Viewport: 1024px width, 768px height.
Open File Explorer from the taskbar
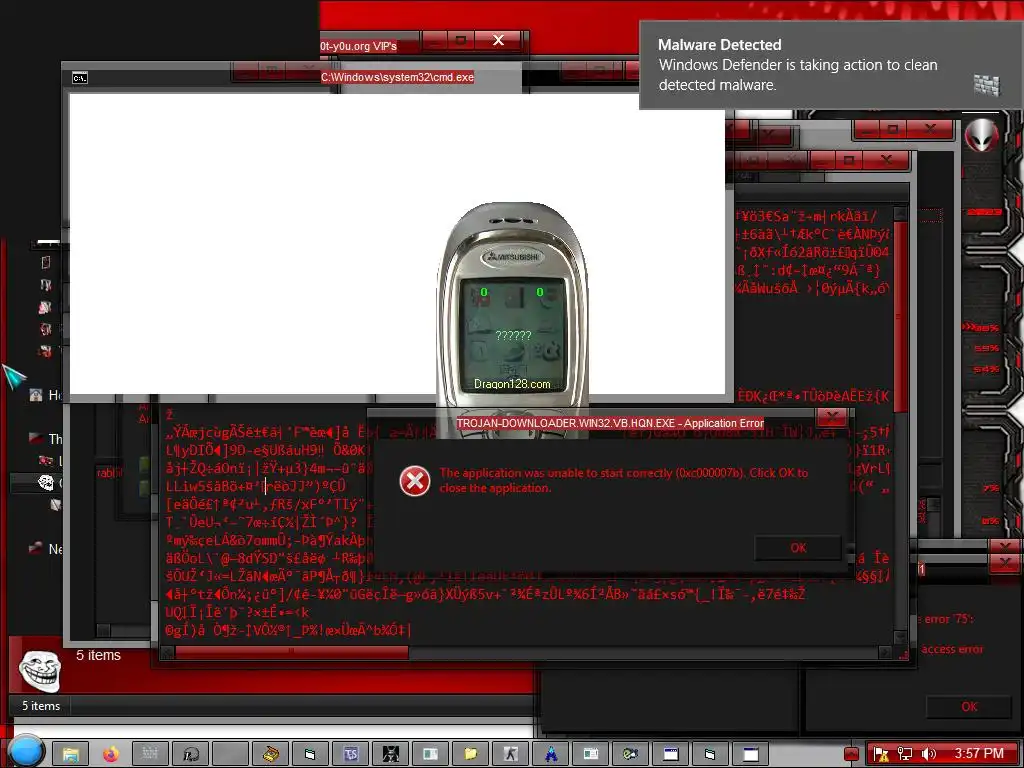[71, 754]
